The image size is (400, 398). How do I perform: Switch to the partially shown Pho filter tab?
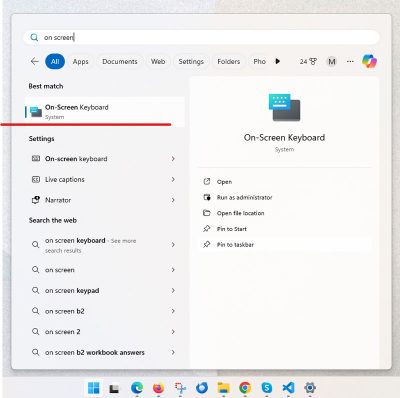tap(259, 61)
